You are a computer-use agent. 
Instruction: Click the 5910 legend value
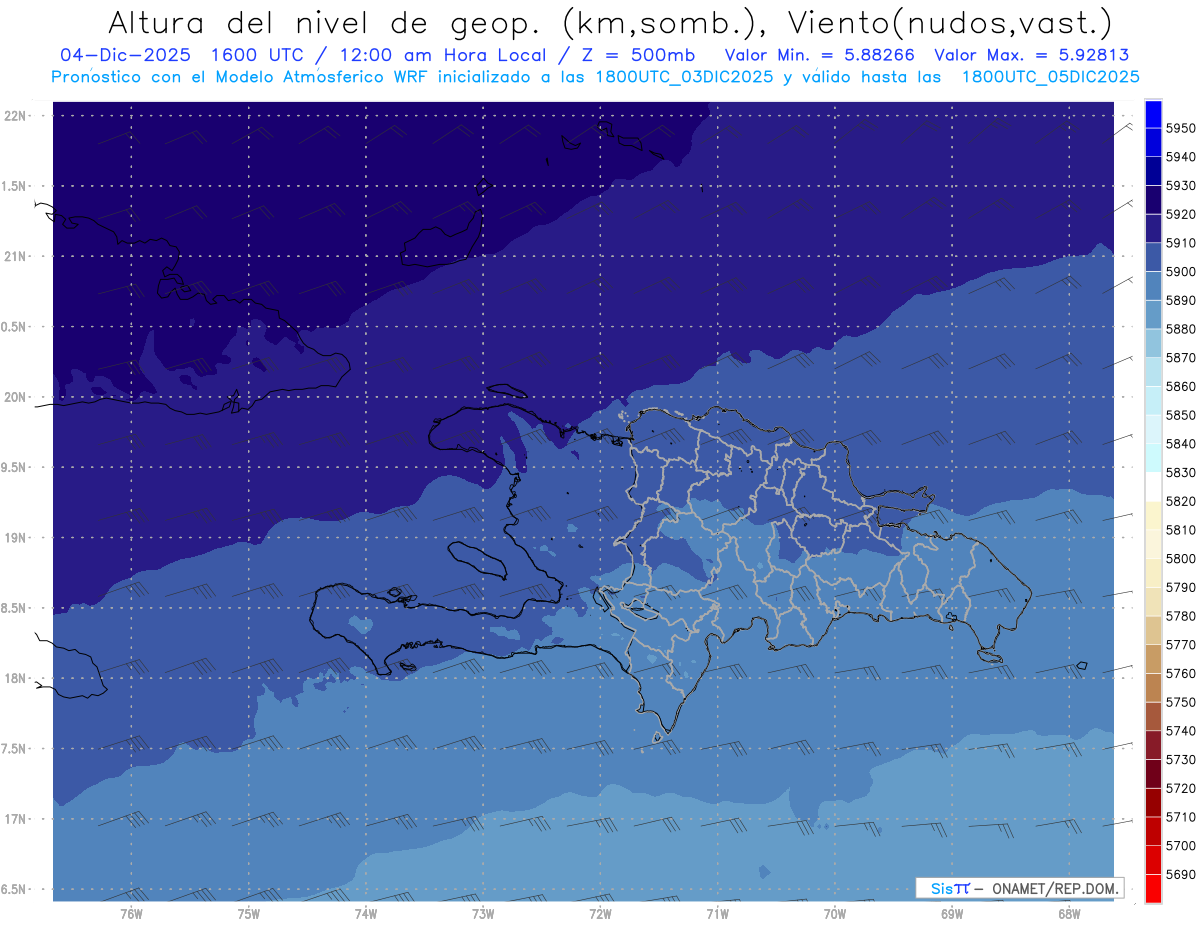coord(1181,243)
